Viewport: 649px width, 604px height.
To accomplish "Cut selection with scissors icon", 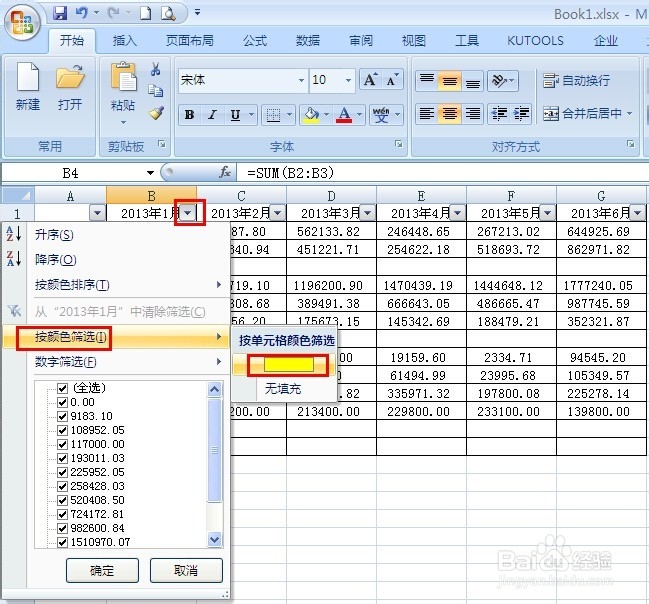I will tap(156, 69).
